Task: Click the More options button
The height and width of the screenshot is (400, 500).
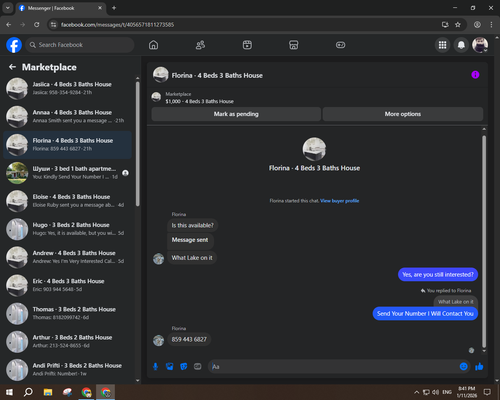Action: coord(403,114)
